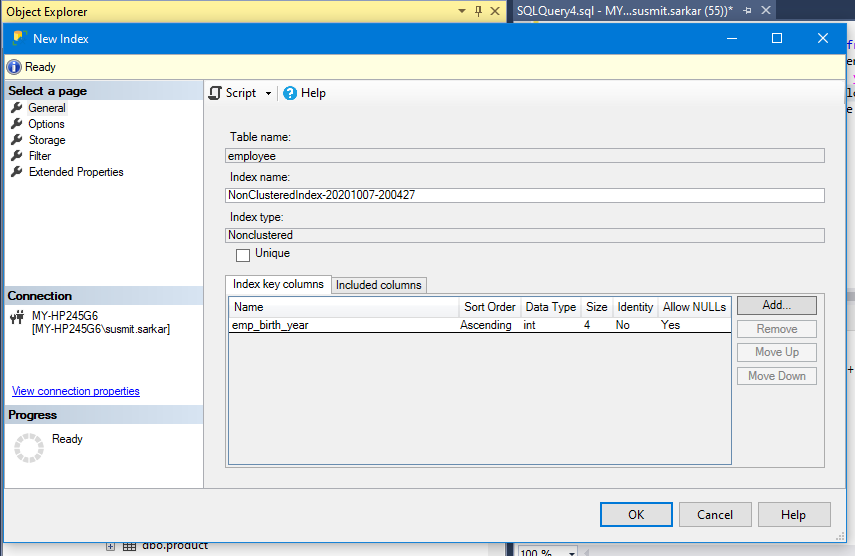855x556 pixels.
Task: Click the wrench icon beside Filter page
Action: click(17, 156)
